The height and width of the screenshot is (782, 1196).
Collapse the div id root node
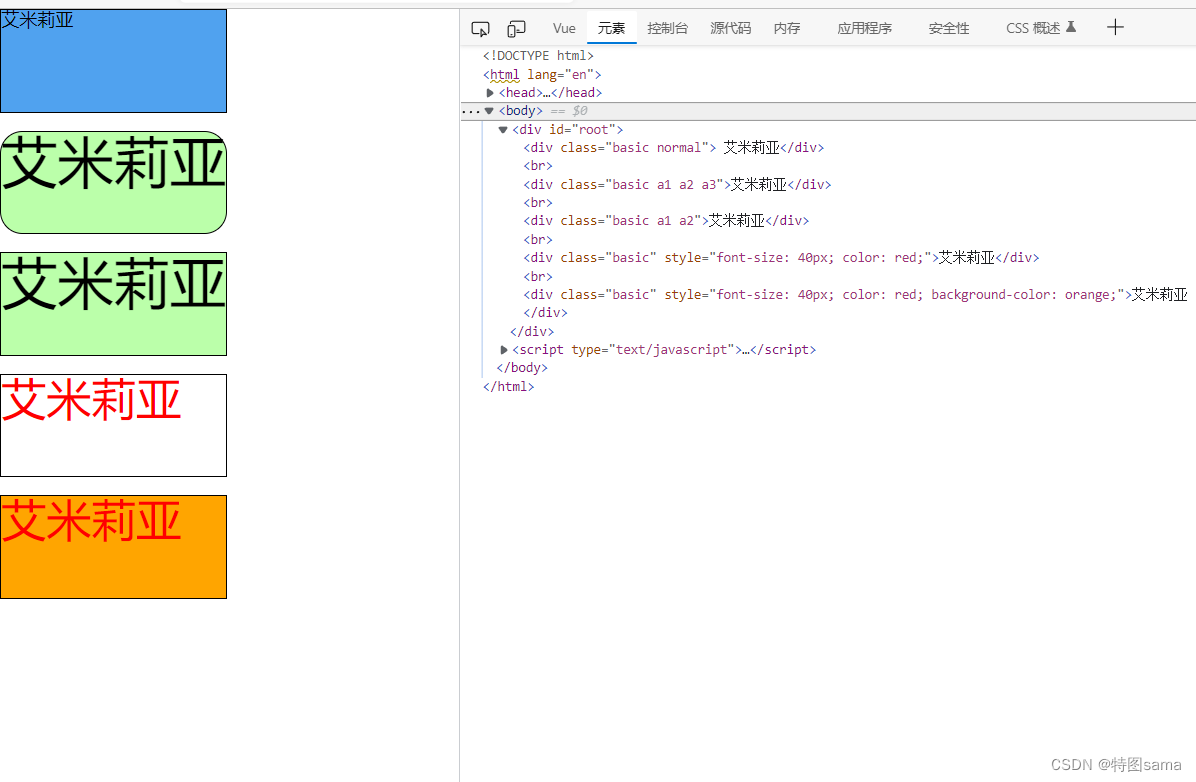point(503,130)
